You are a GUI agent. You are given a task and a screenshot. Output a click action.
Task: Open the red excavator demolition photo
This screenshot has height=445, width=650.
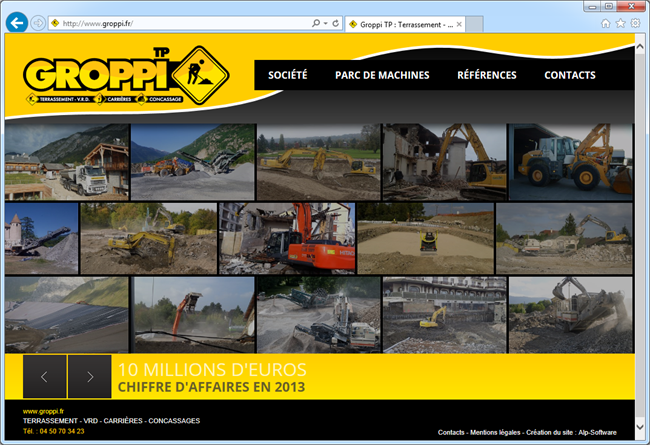[287, 238]
